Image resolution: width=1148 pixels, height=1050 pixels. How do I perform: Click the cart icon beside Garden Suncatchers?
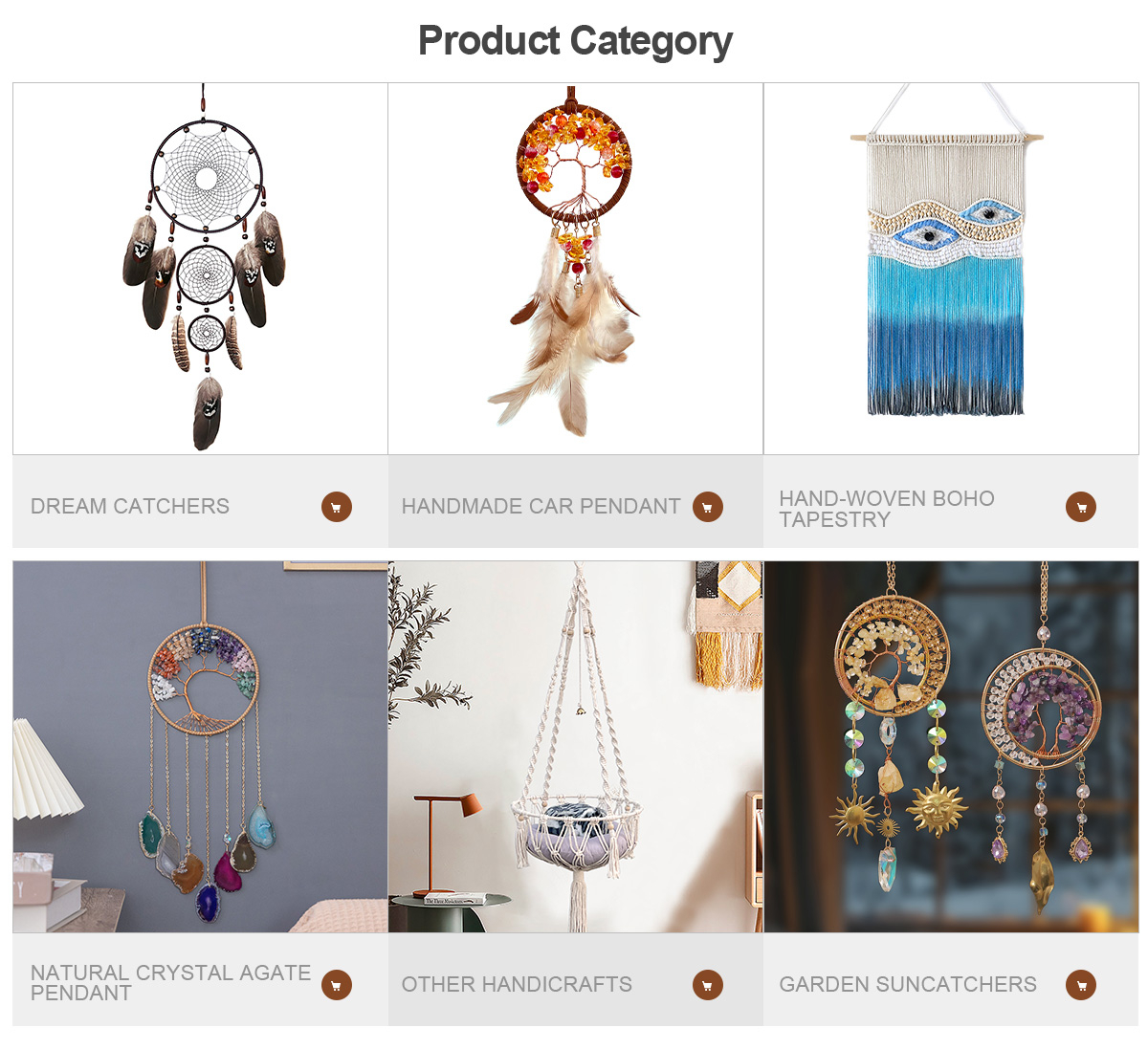pyautogui.click(x=1081, y=984)
